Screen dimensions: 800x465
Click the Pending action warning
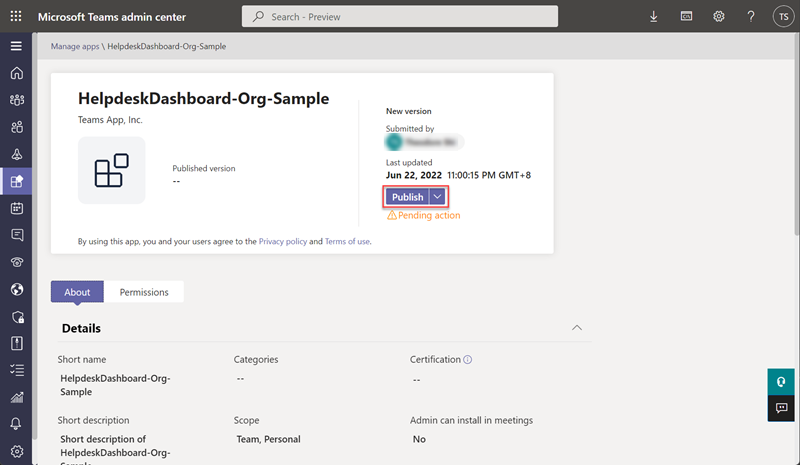(x=423, y=215)
